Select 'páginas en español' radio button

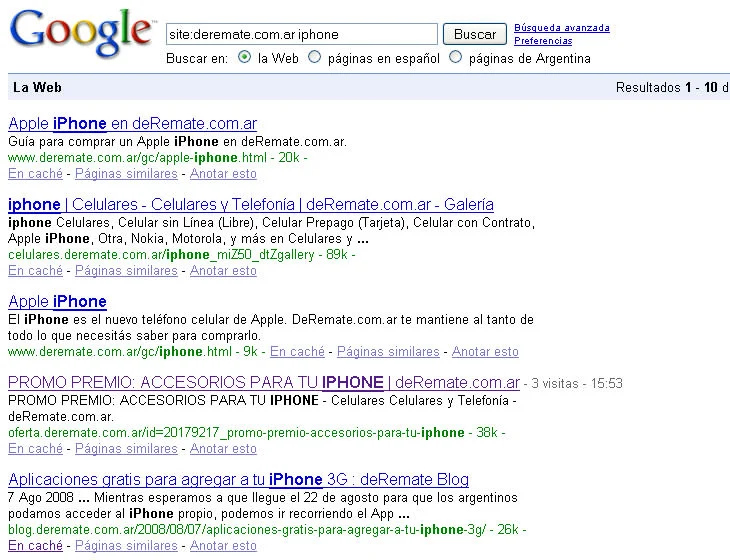point(315,57)
